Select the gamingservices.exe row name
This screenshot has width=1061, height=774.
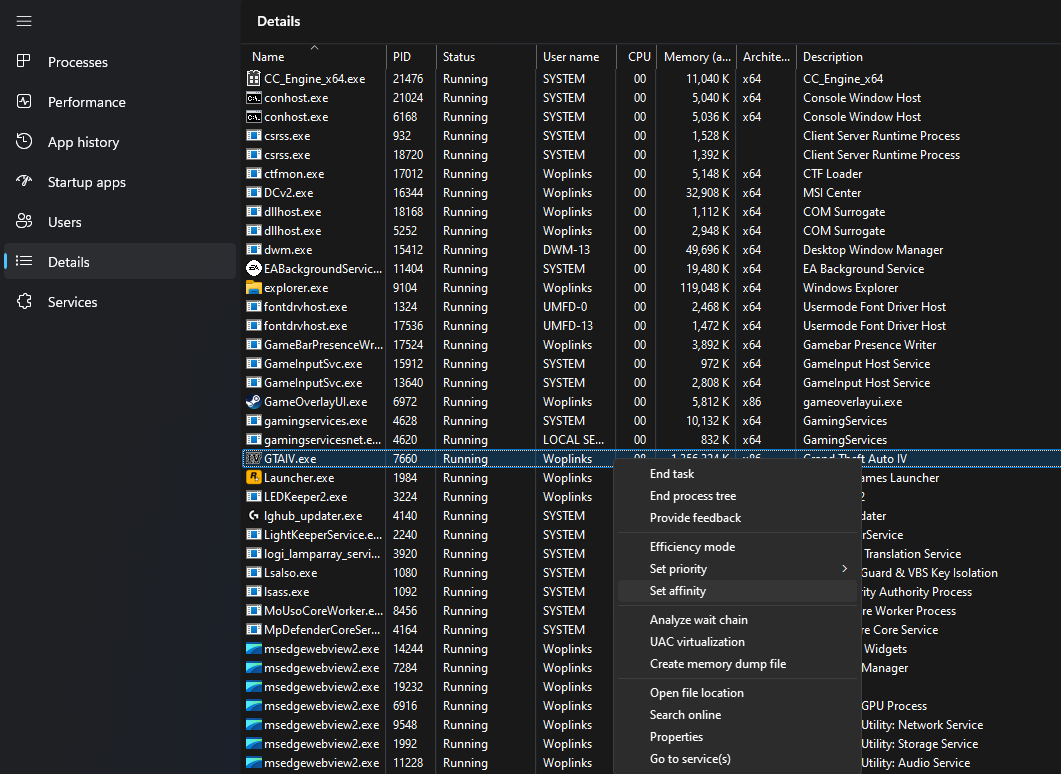pos(315,421)
